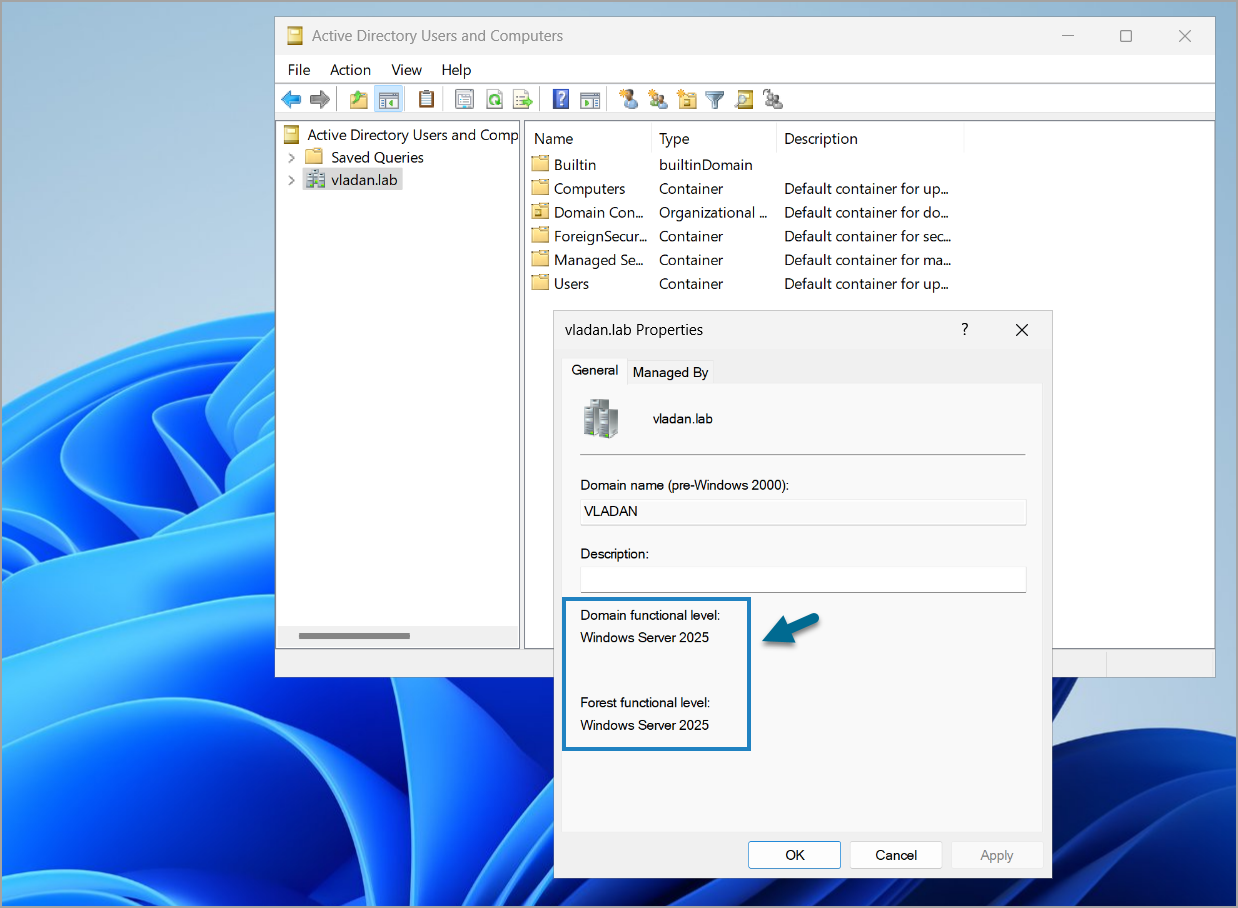
Task: Select the Builtin name in the list
Action: pyautogui.click(x=575, y=164)
